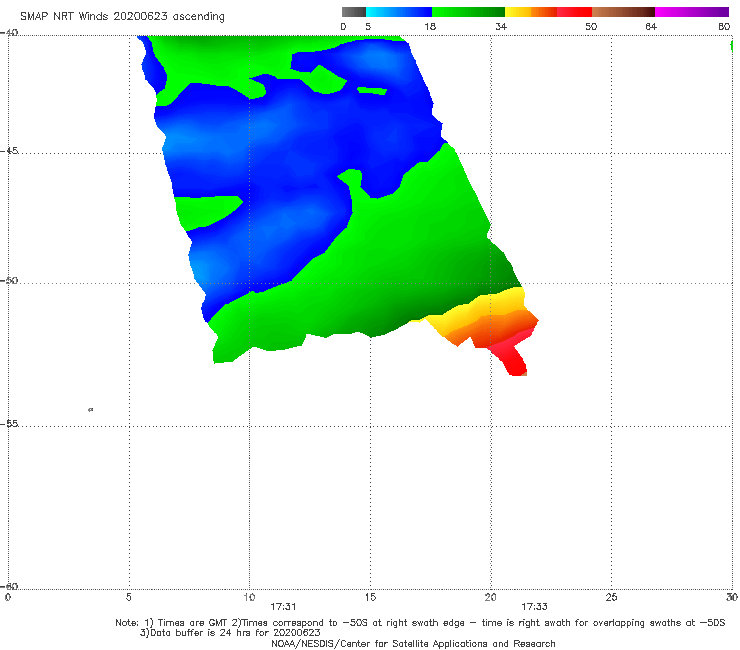Click the longitude axis label '25'

tap(611, 597)
